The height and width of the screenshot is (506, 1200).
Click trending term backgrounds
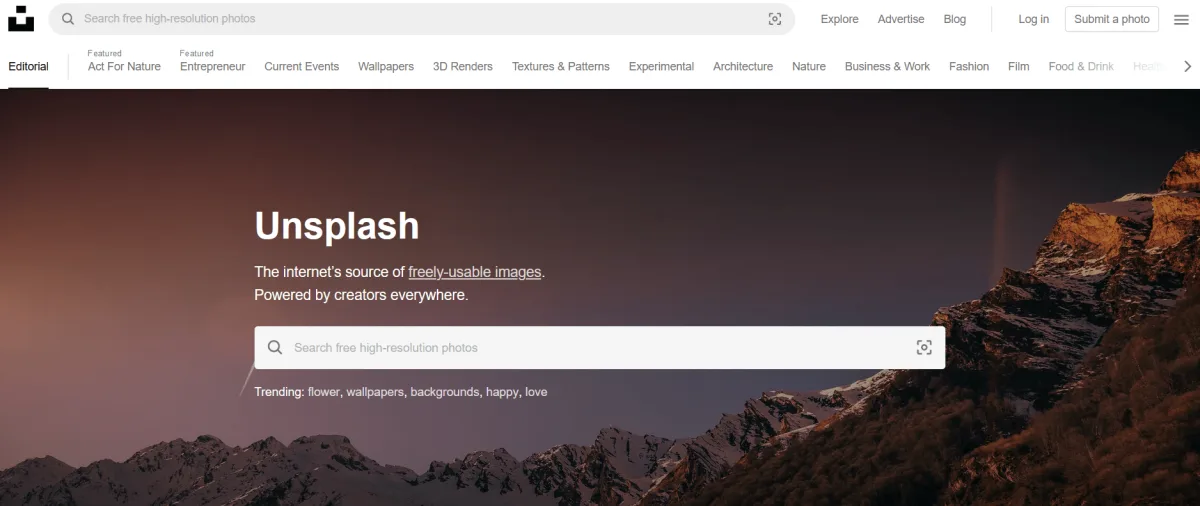pos(445,392)
